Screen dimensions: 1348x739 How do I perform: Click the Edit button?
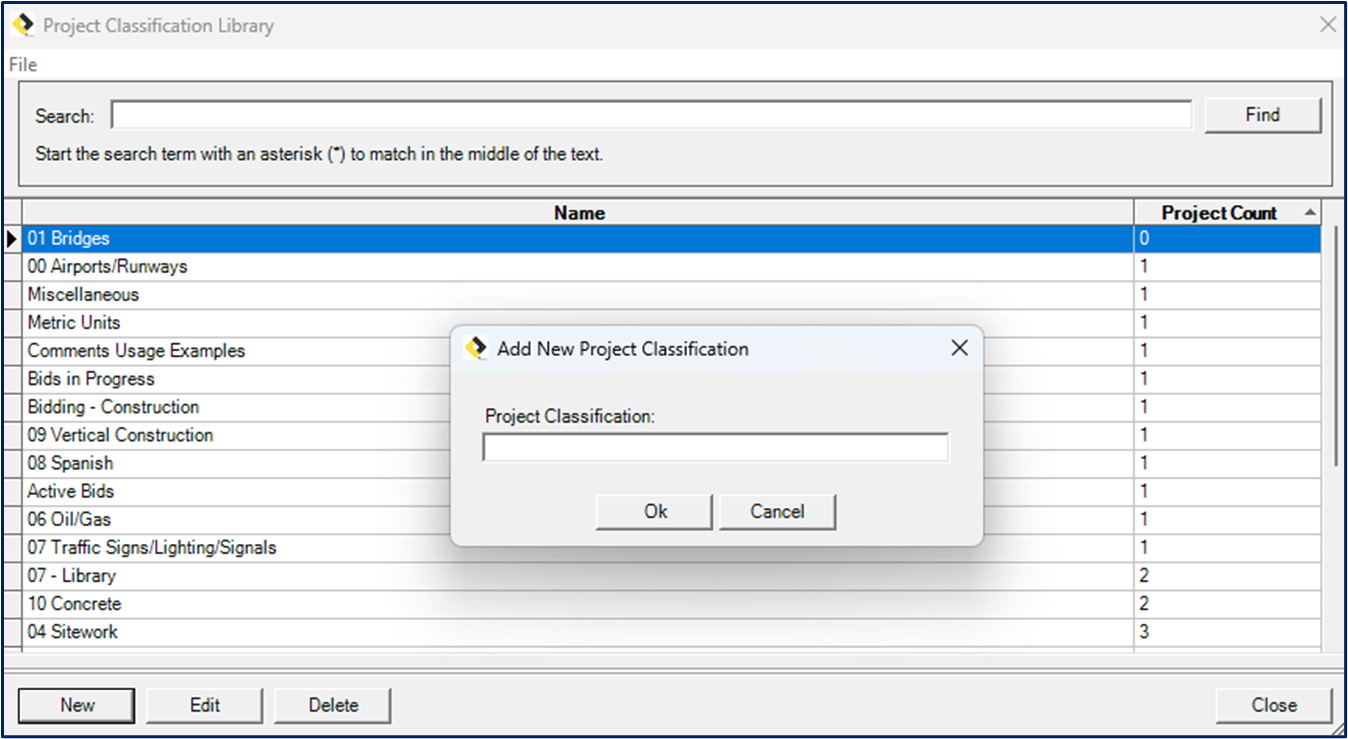point(204,705)
